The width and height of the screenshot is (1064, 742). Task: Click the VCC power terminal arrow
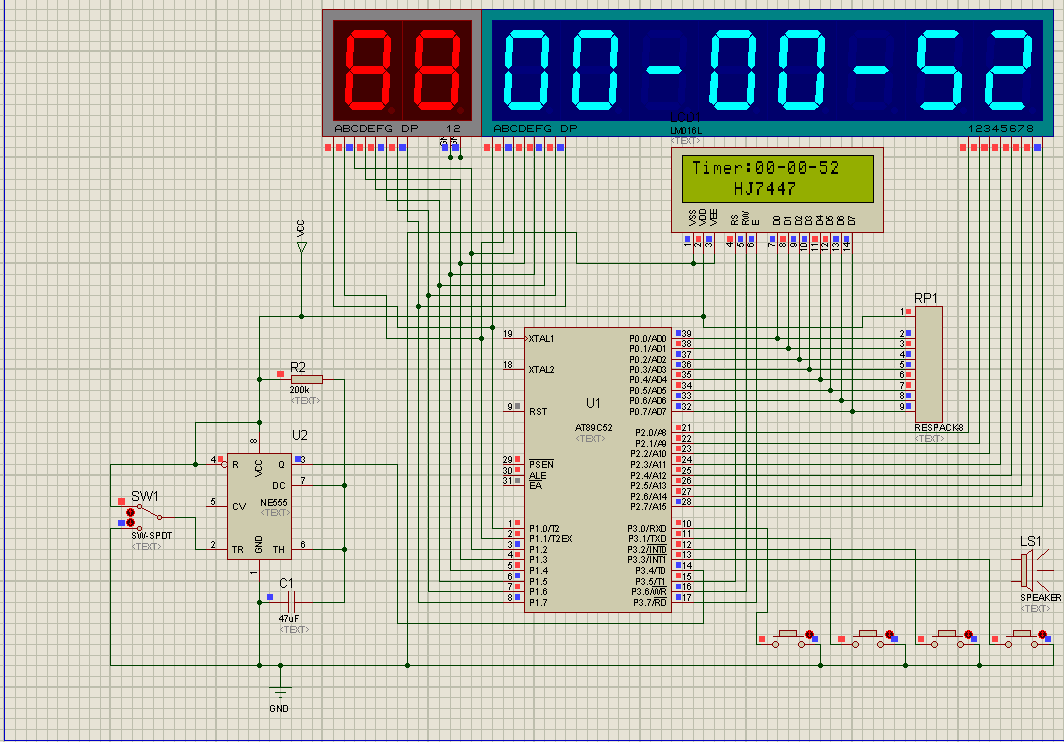coord(301,246)
